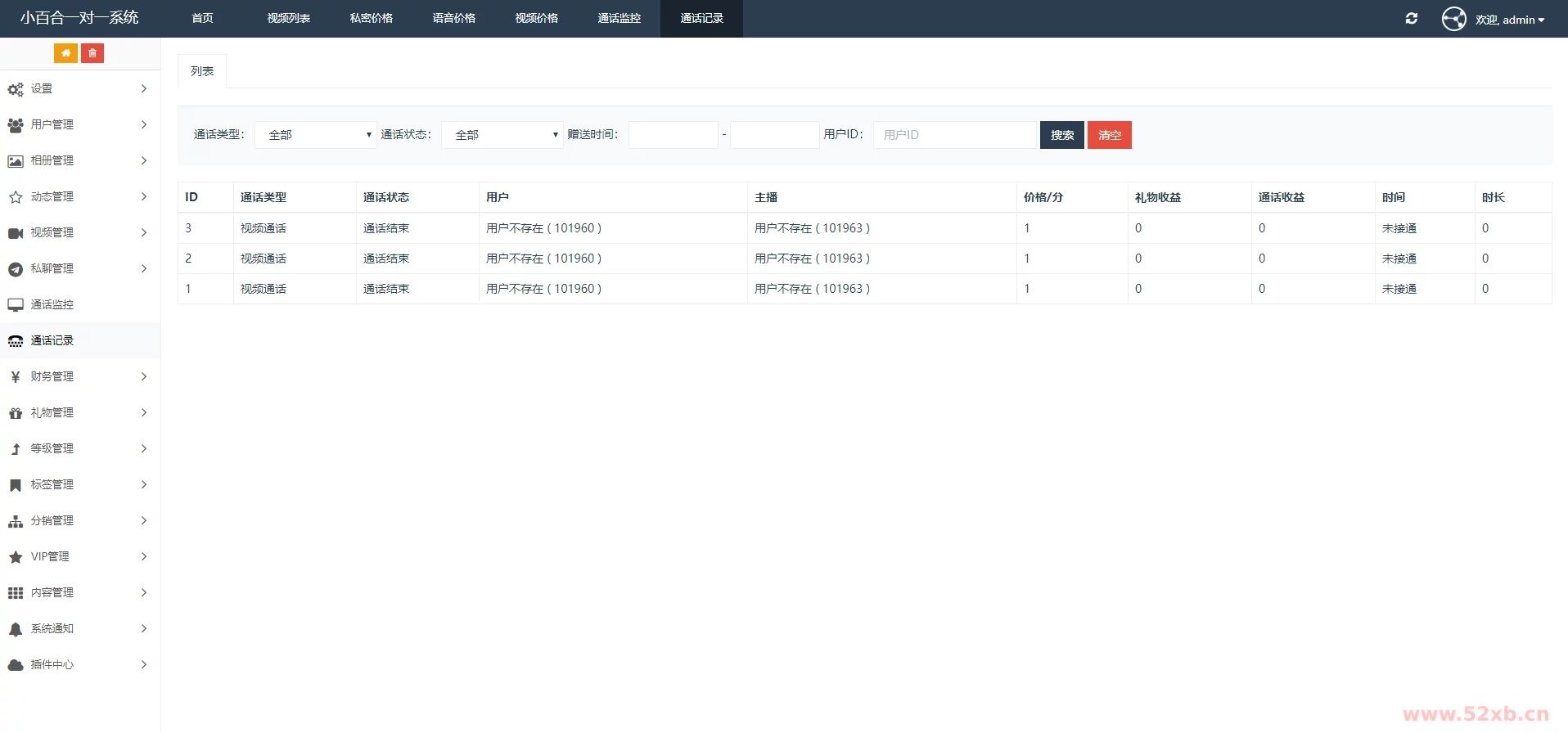The height and width of the screenshot is (733, 1568).
Task: Click the 系统通知 bell icon
Action: coord(16,629)
